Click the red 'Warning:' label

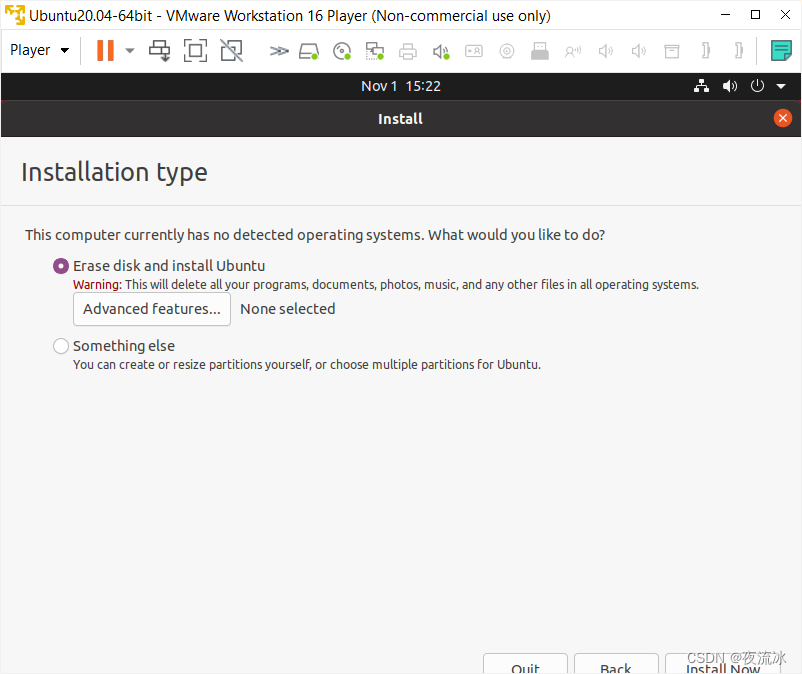(97, 284)
